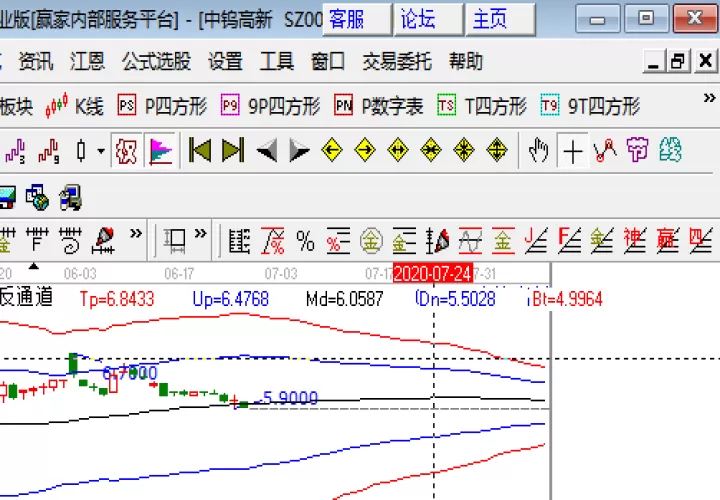Select the hand pan tool
Viewport: 720px width, 500px height.
[x=538, y=150]
